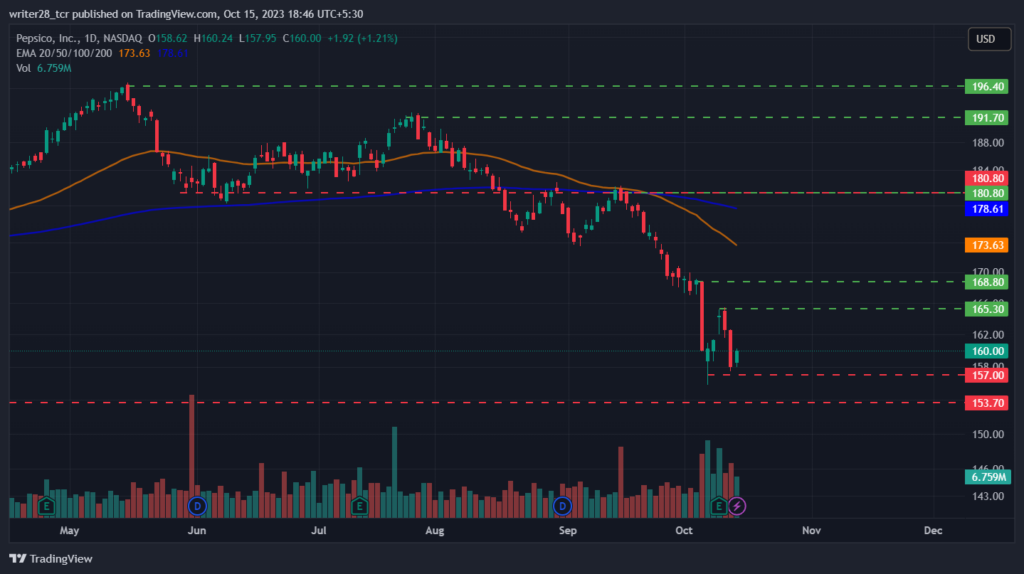This screenshot has height=574, width=1024.
Task: Click the 188.00 price scale tick
Action: 988,143
